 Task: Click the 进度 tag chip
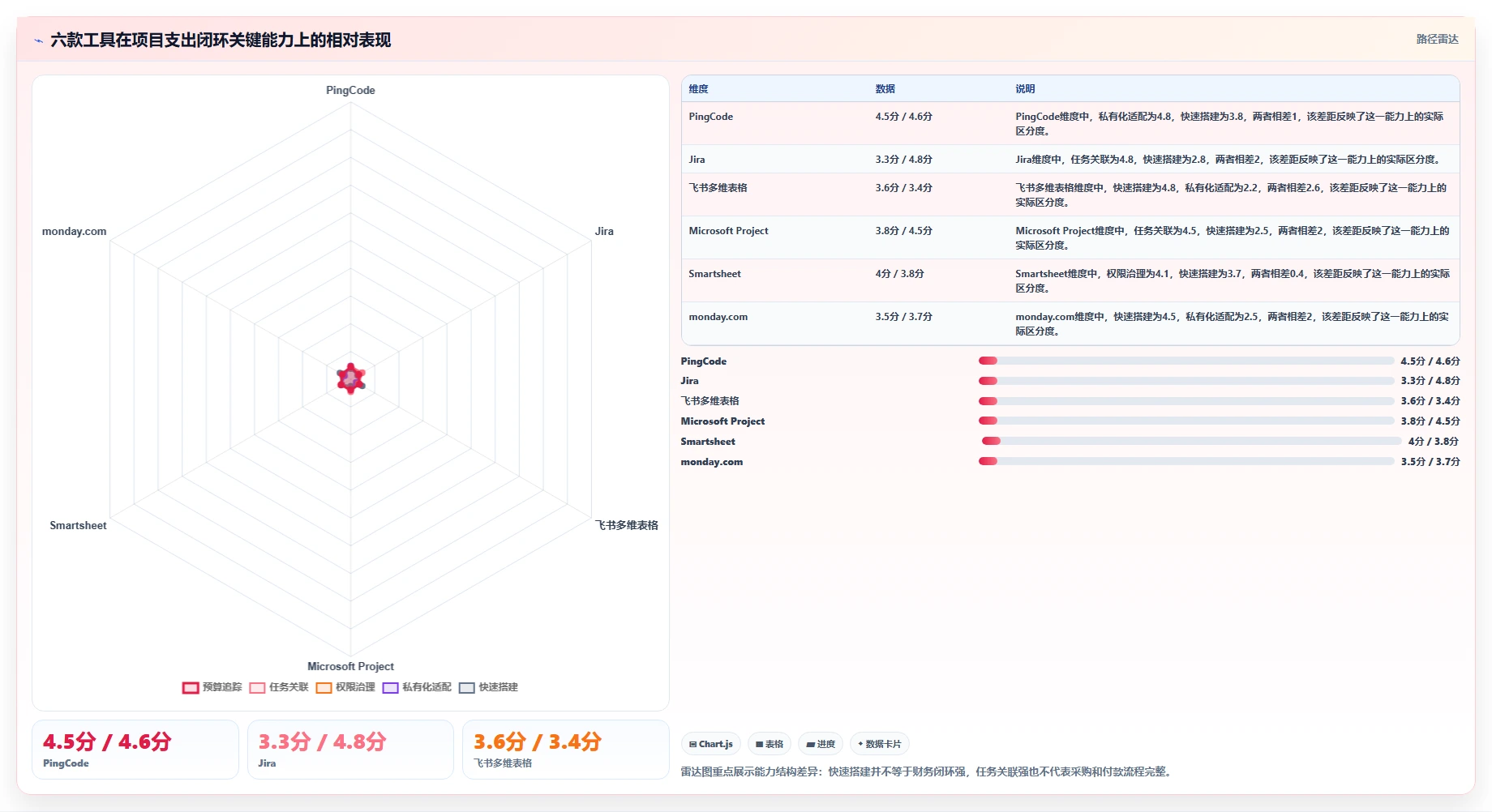coord(821,744)
